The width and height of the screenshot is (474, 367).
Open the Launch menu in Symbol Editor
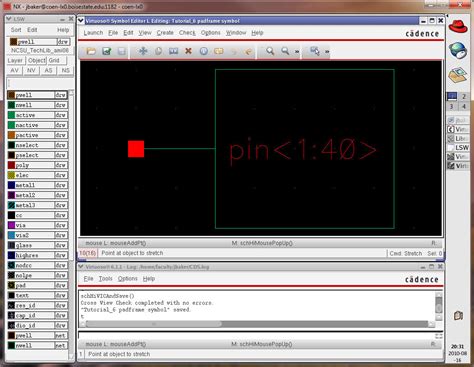93,33
